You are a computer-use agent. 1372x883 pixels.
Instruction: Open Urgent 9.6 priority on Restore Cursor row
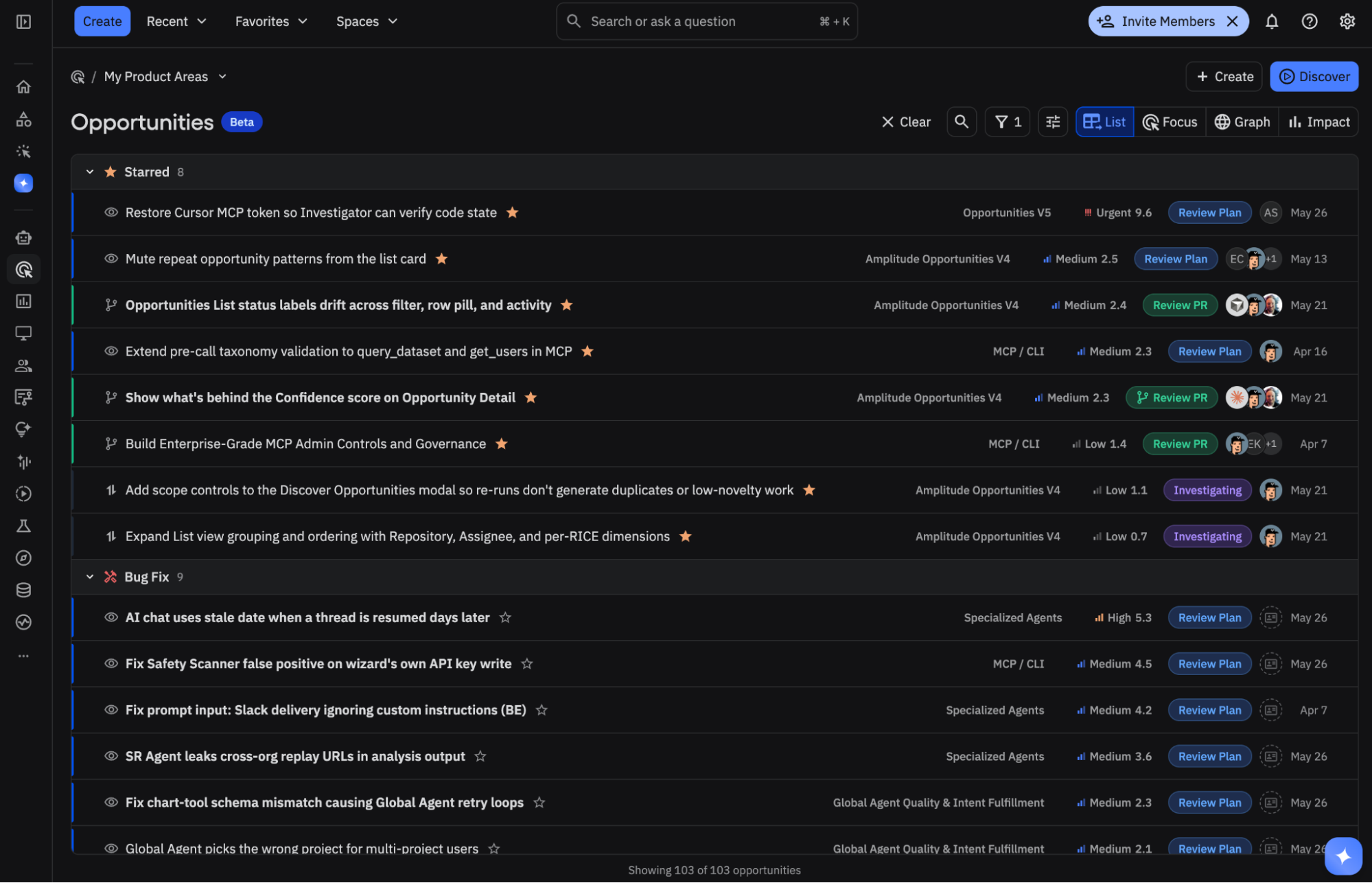[x=1117, y=213]
